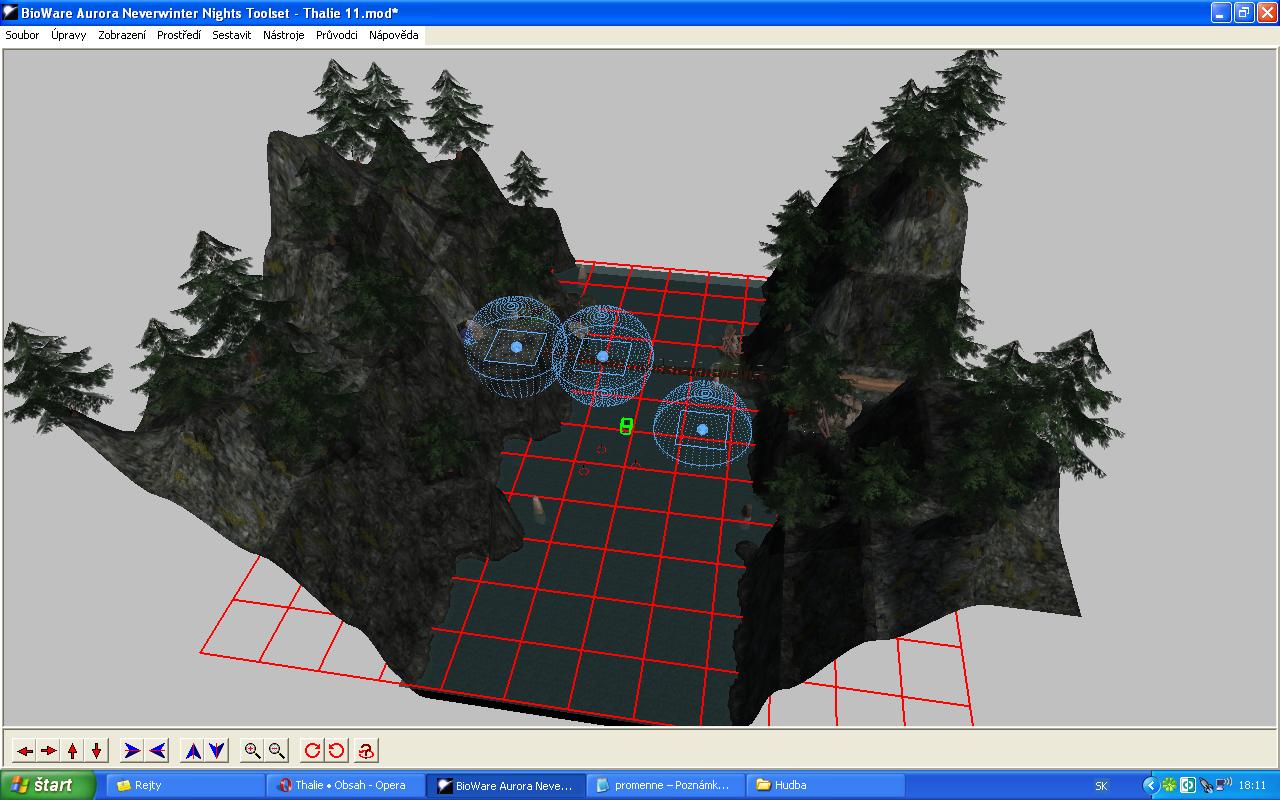
Task: Click the blue downward arrowhead icon
Action: [217, 750]
